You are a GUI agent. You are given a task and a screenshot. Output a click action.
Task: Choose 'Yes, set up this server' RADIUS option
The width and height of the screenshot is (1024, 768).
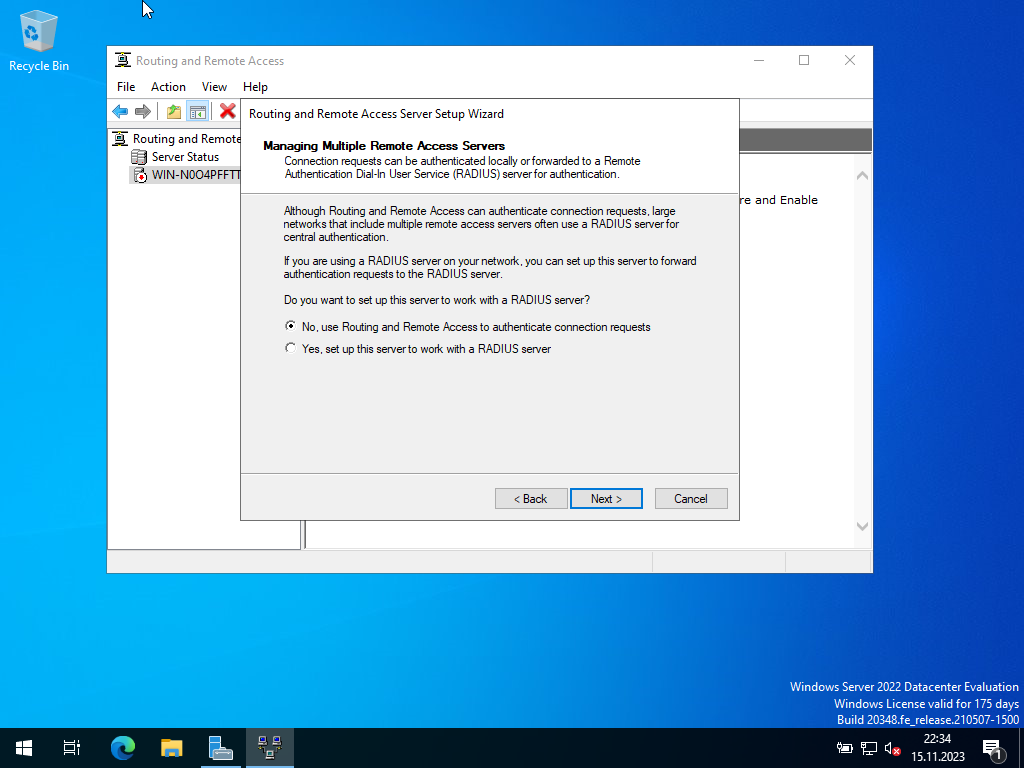click(291, 349)
